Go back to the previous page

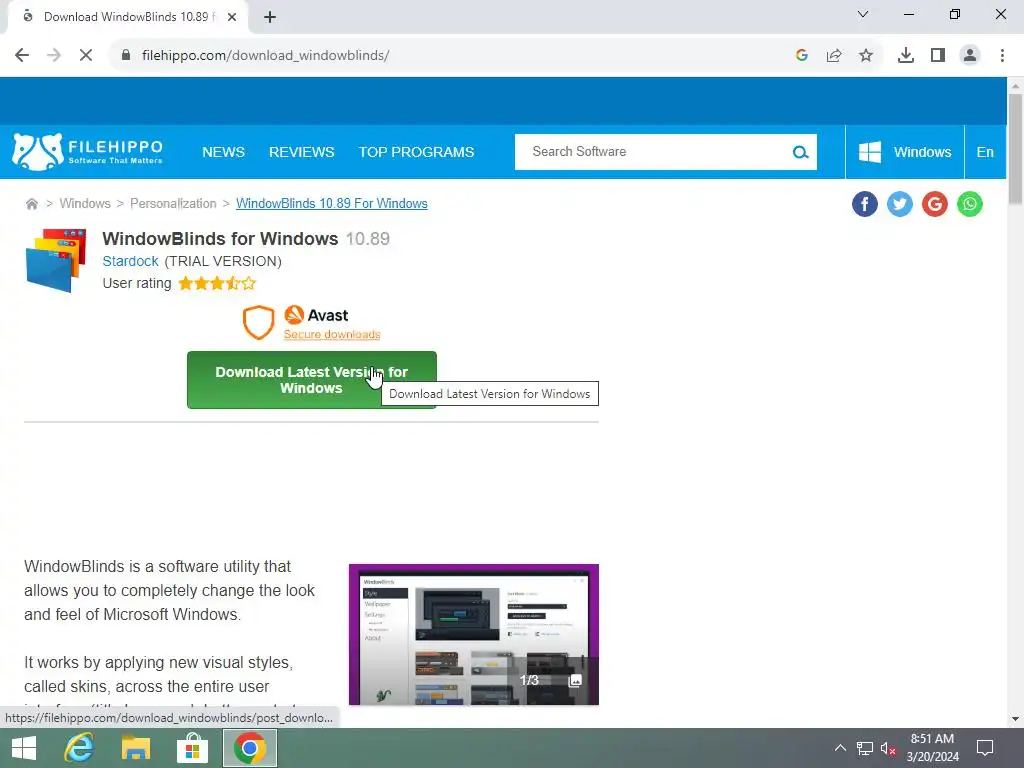[x=22, y=56]
